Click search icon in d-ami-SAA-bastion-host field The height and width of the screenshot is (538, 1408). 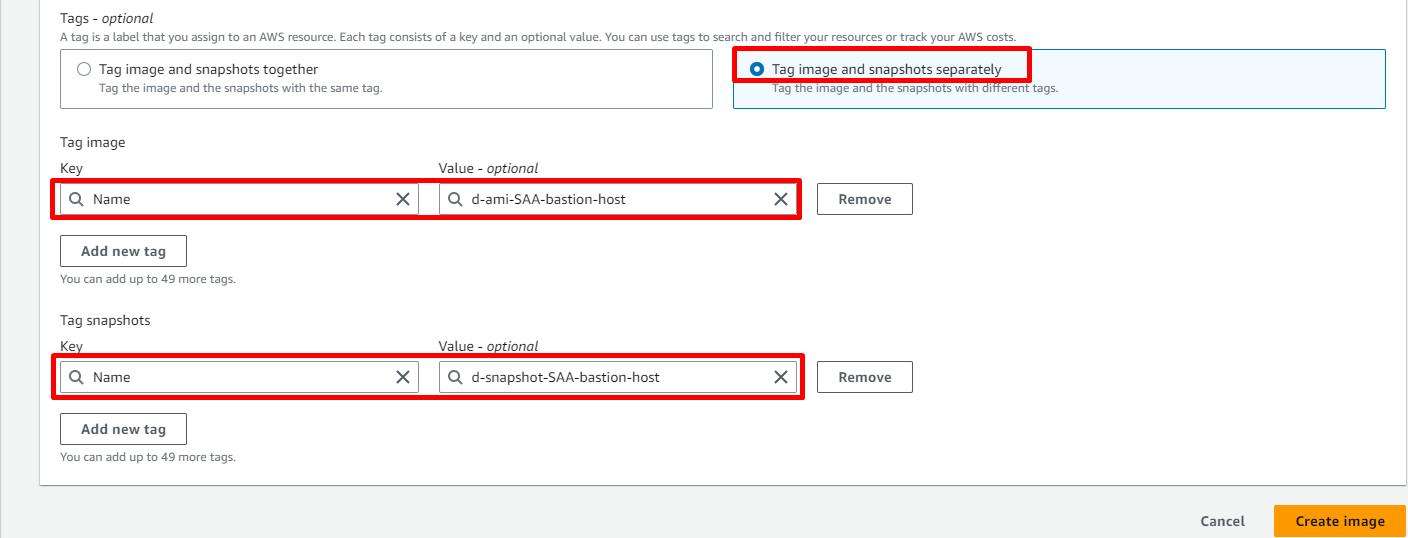455,199
